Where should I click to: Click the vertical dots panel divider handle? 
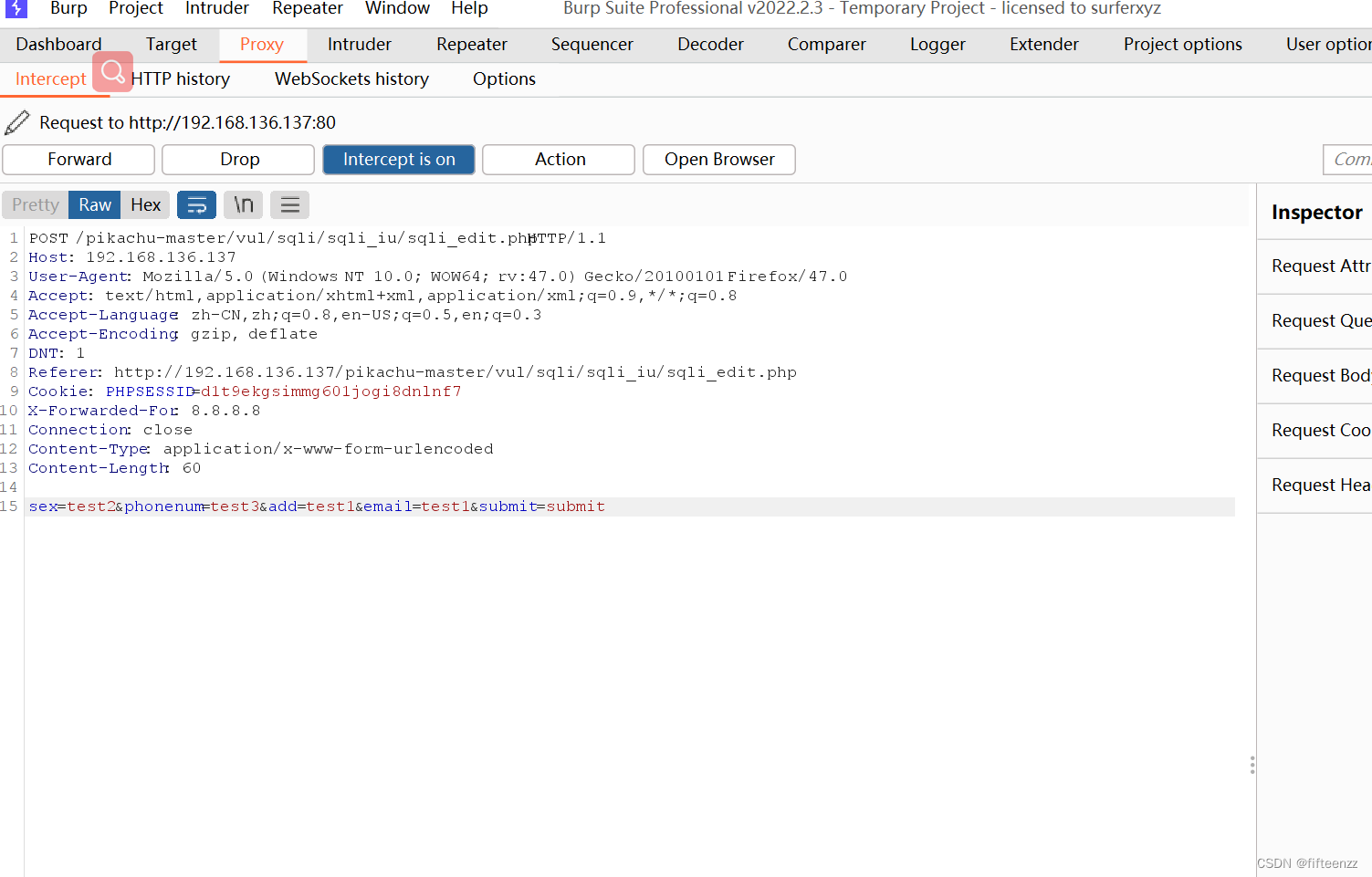coord(1252,765)
